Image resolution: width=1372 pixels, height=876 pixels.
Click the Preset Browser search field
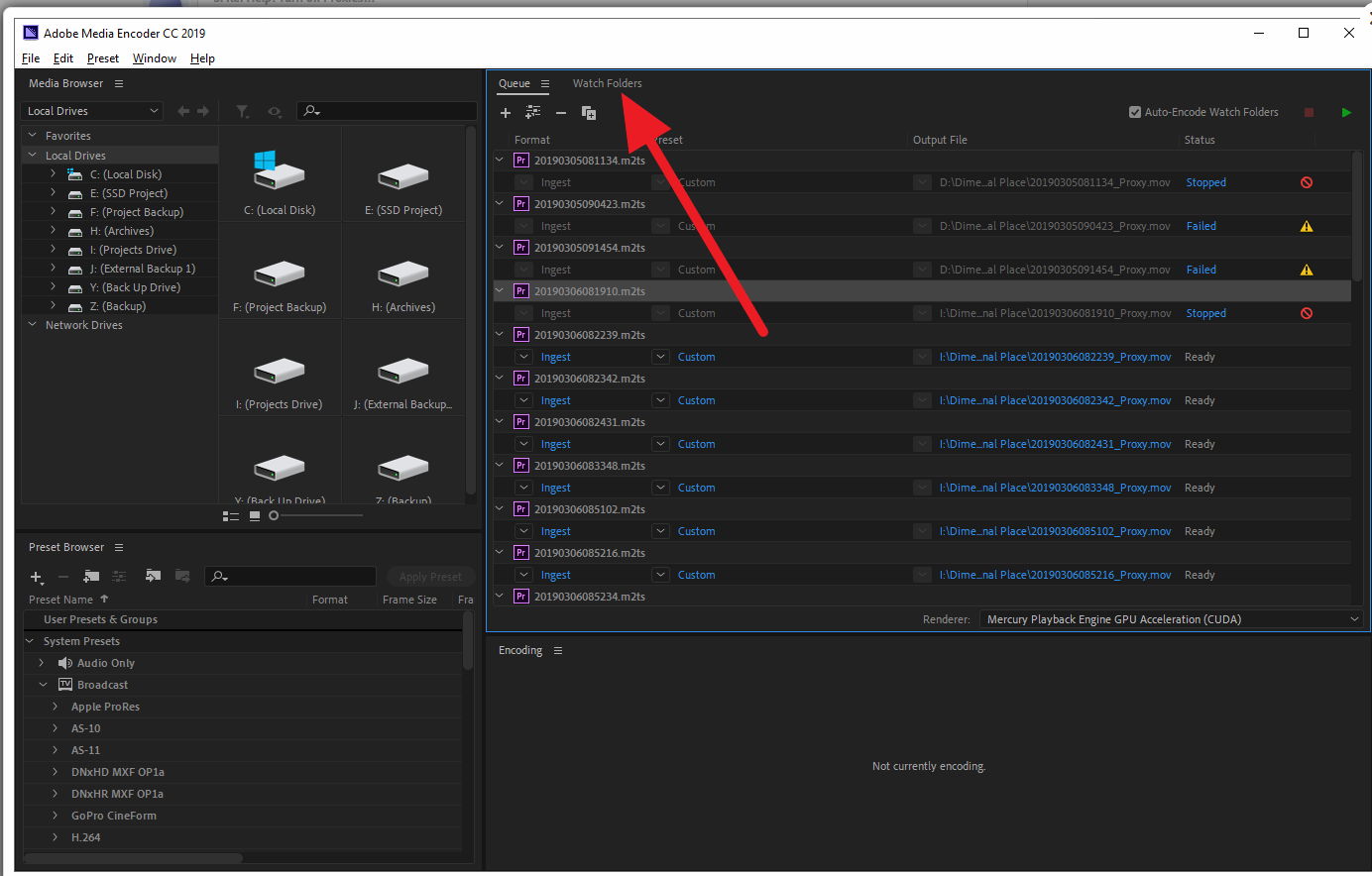(x=290, y=577)
